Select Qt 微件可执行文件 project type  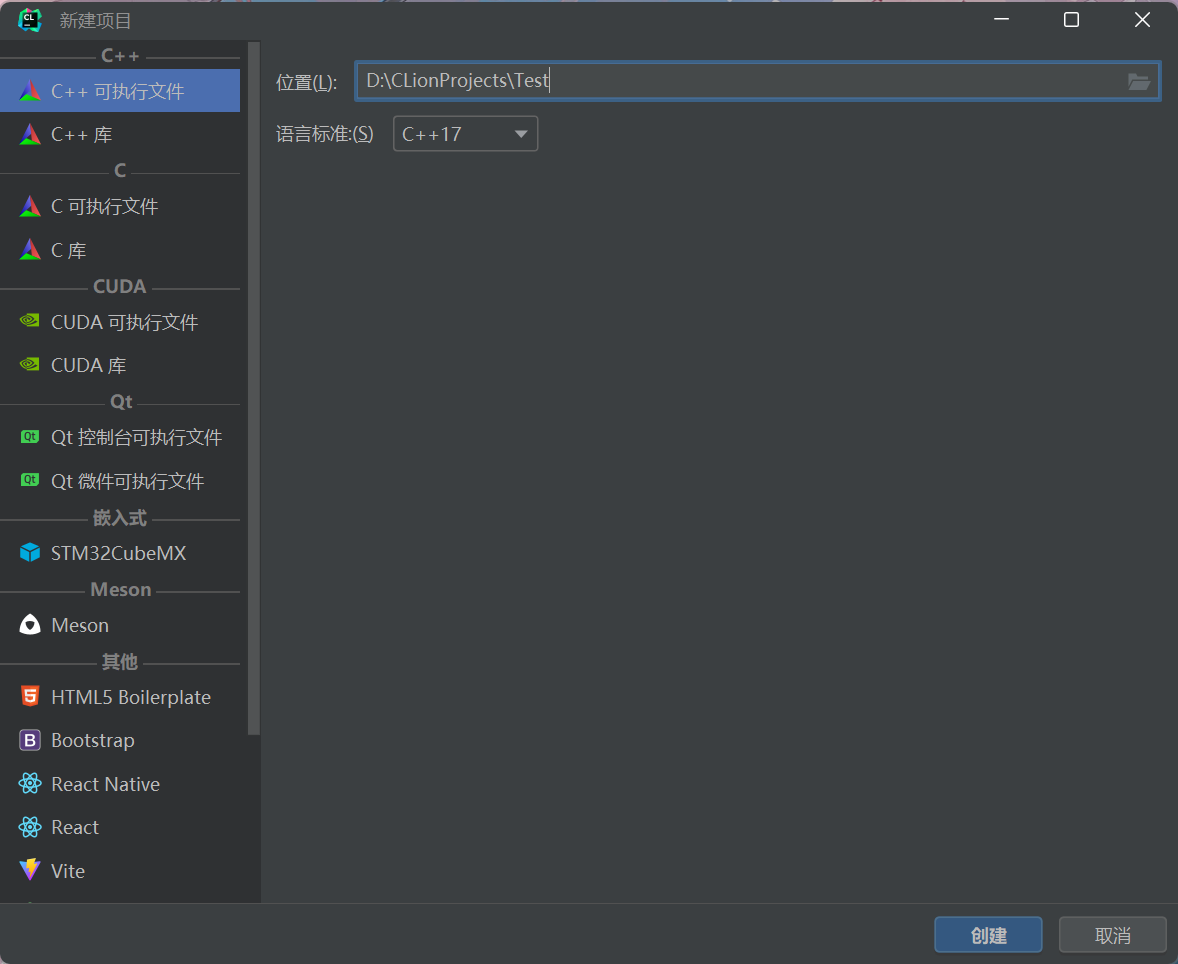tap(127, 482)
